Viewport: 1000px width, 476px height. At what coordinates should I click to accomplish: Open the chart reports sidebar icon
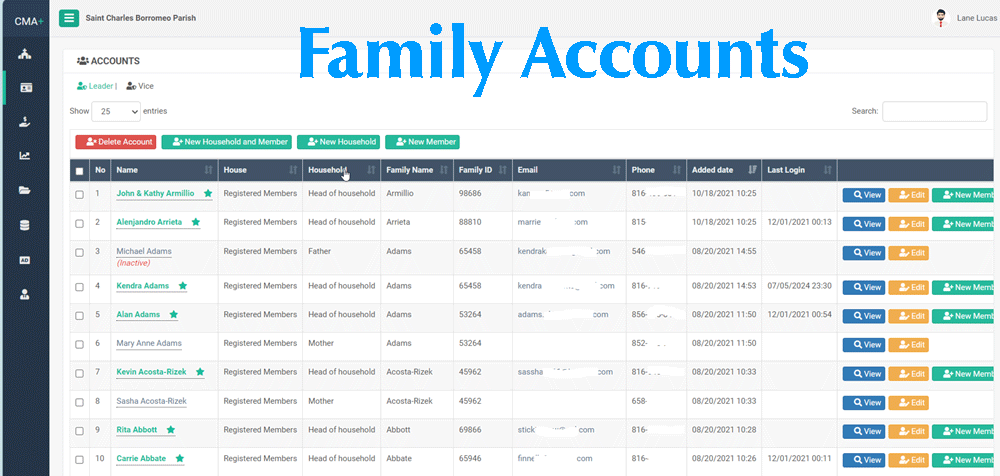click(x=25, y=156)
